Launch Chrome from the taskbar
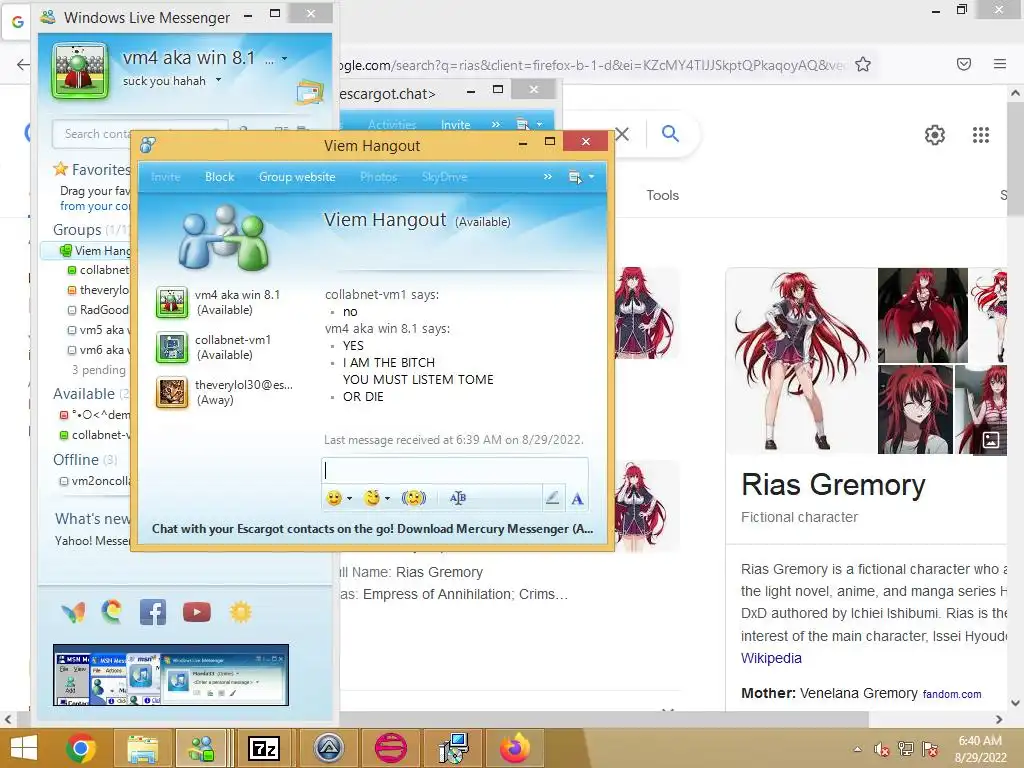 point(81,748)
